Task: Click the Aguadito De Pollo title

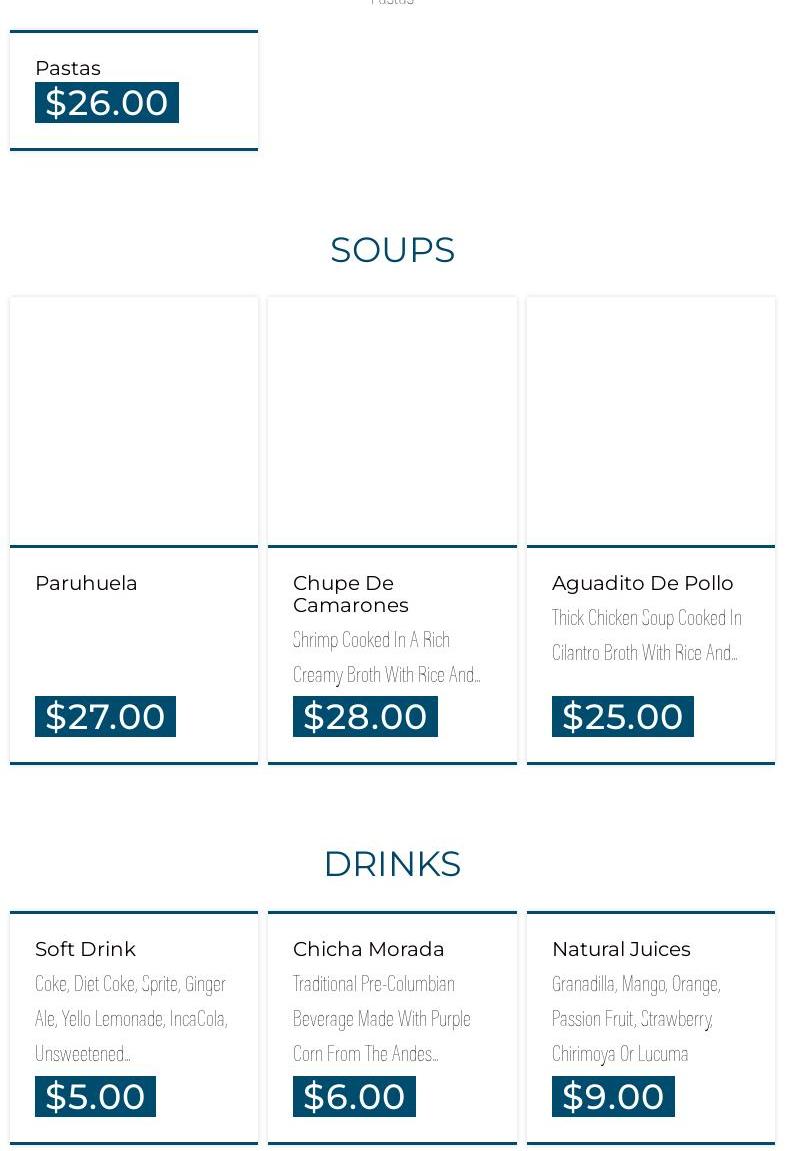Action: coord(642,583)
